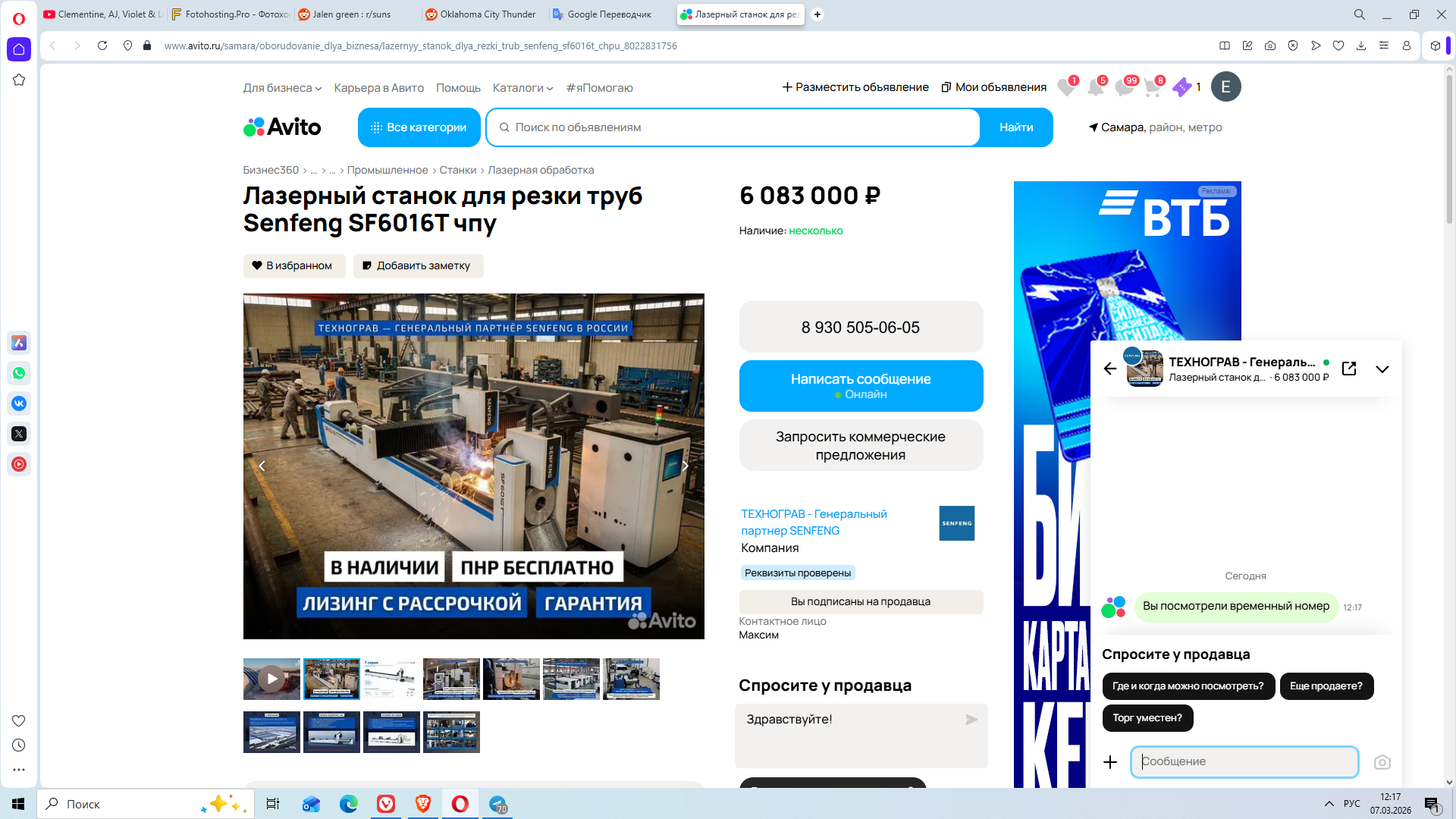Switch to the Google Переводчик browser tab

click(x=608, y=14)
